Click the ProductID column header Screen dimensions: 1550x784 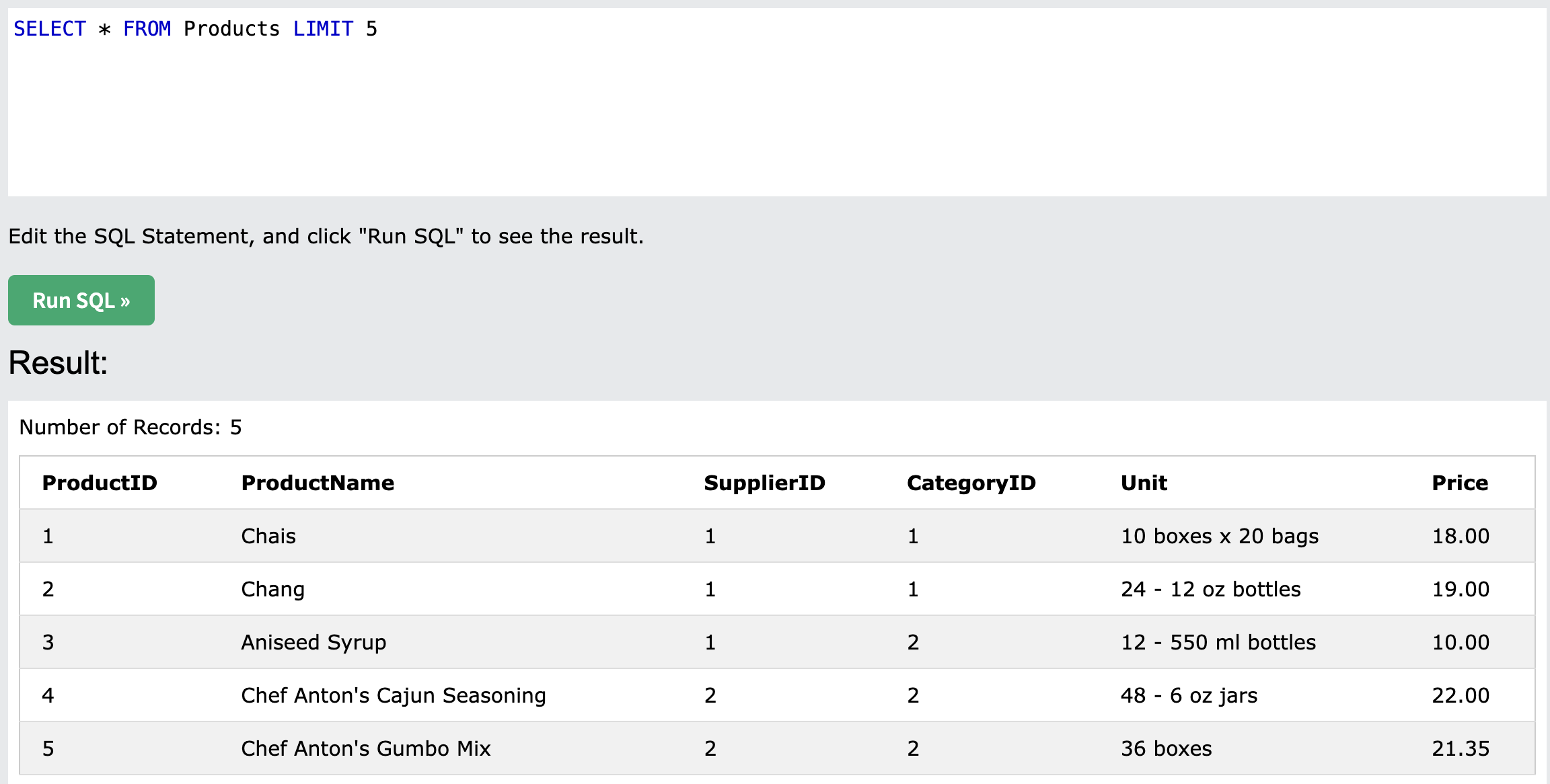[100, 483]
